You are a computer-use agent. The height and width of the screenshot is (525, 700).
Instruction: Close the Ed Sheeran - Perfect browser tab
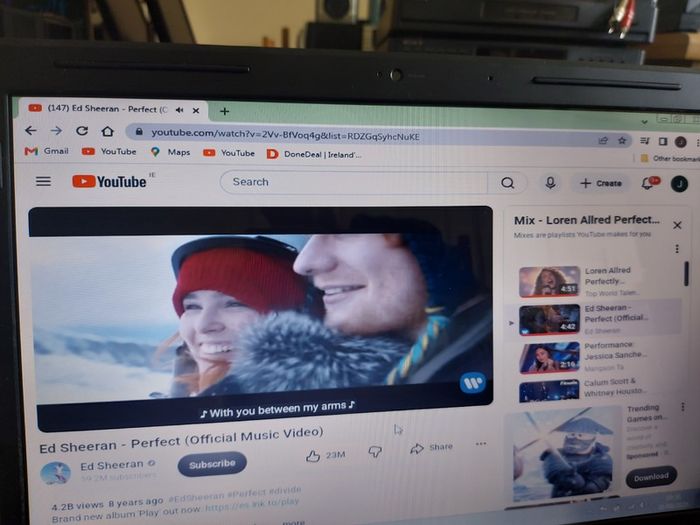[x=196, y=110]
